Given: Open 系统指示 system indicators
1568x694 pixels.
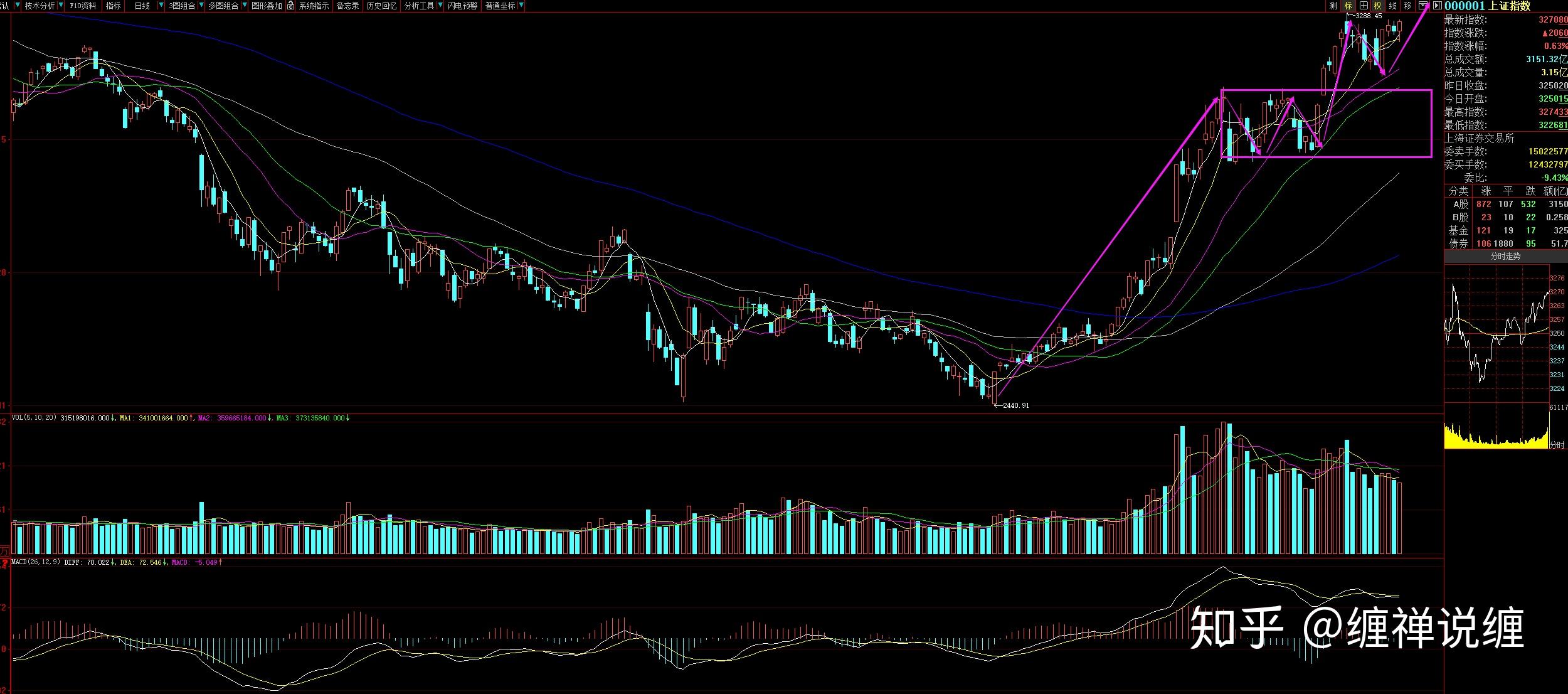Looking at the screenshot, I should click(x=314, y=6).
